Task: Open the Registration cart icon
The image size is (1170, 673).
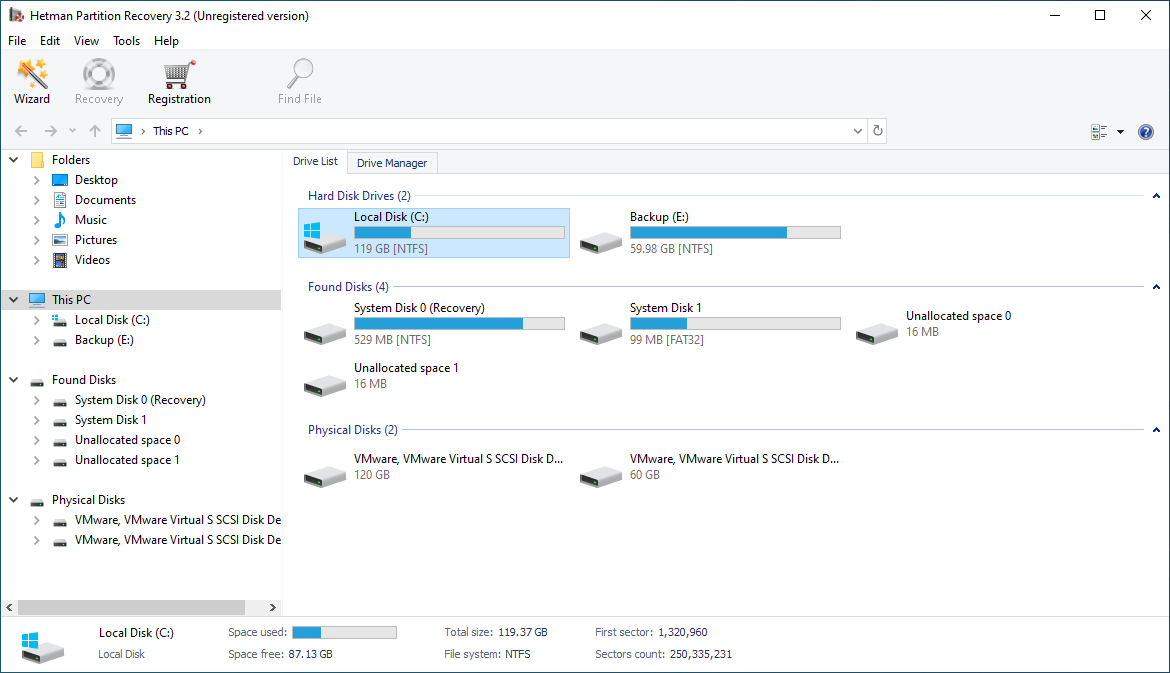Action: 179,82
